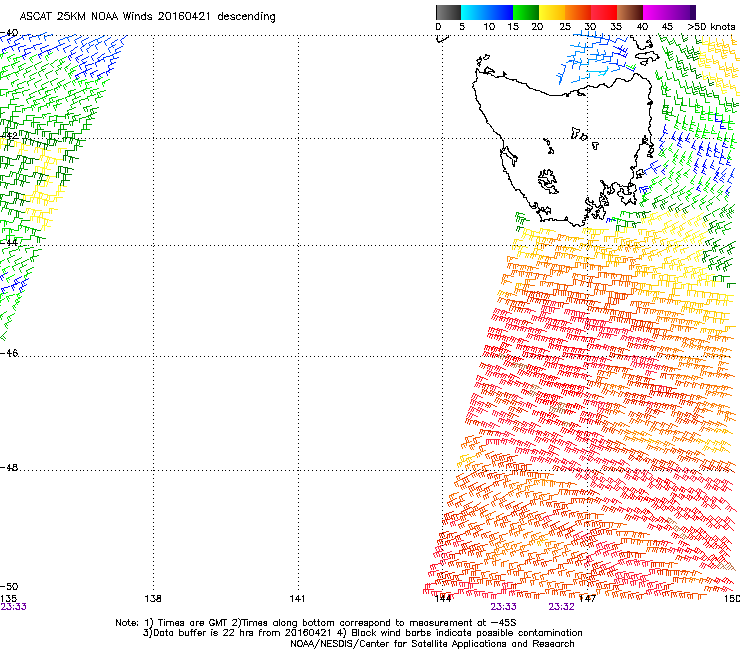Click the latitude label '-44'
The height and width of the screenshot is (650, 740).
(9, 243)
